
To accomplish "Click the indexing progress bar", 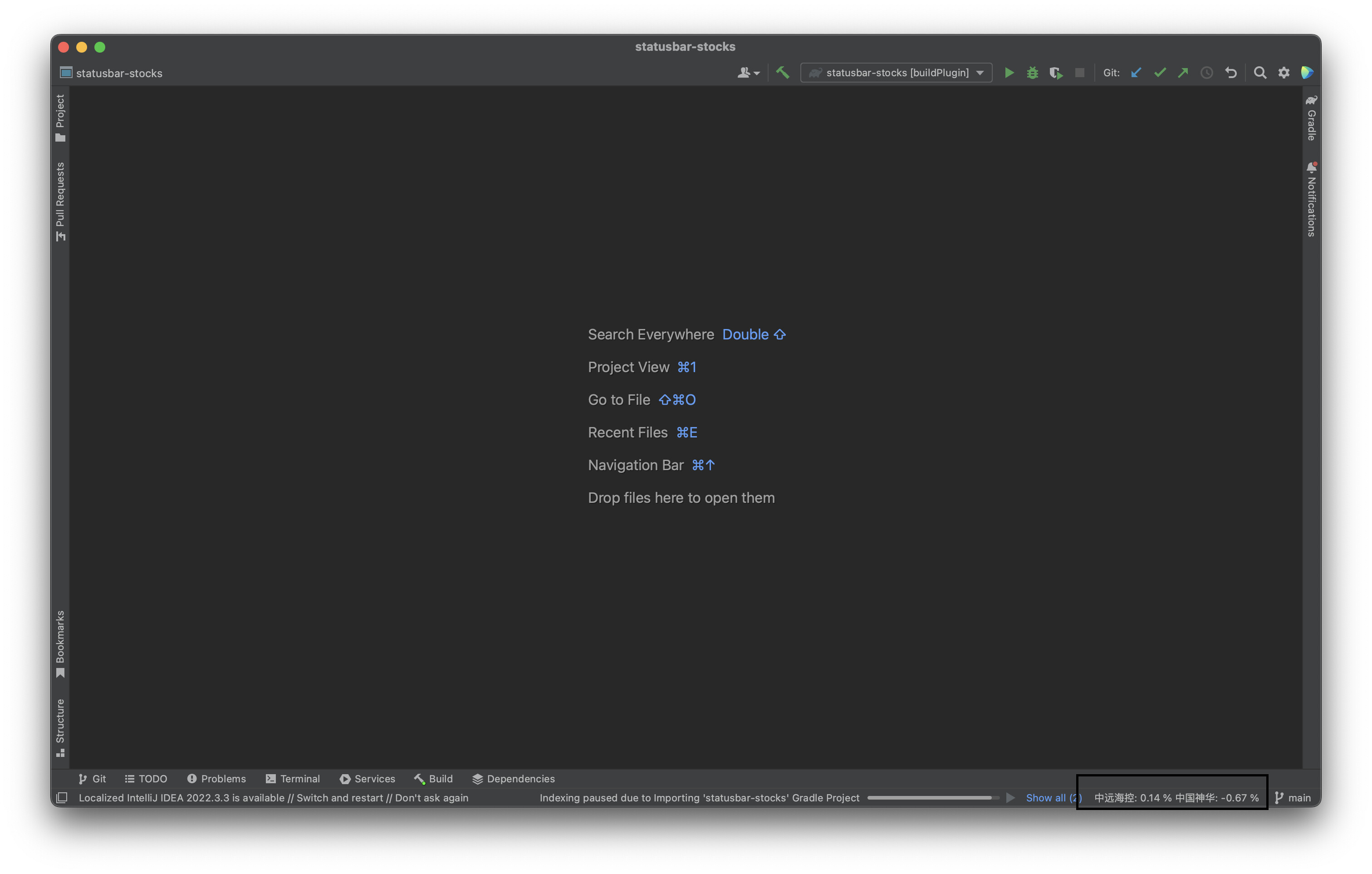I will tap(933, 798).
